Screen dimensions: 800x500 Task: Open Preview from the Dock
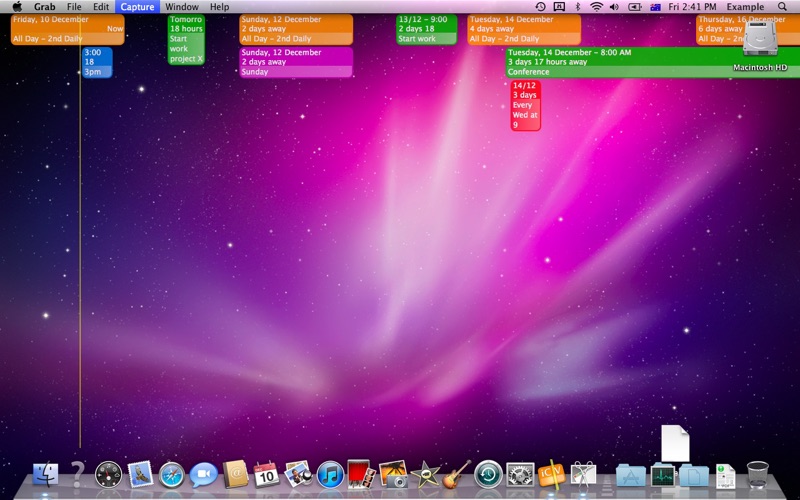(x=298, y=474)
